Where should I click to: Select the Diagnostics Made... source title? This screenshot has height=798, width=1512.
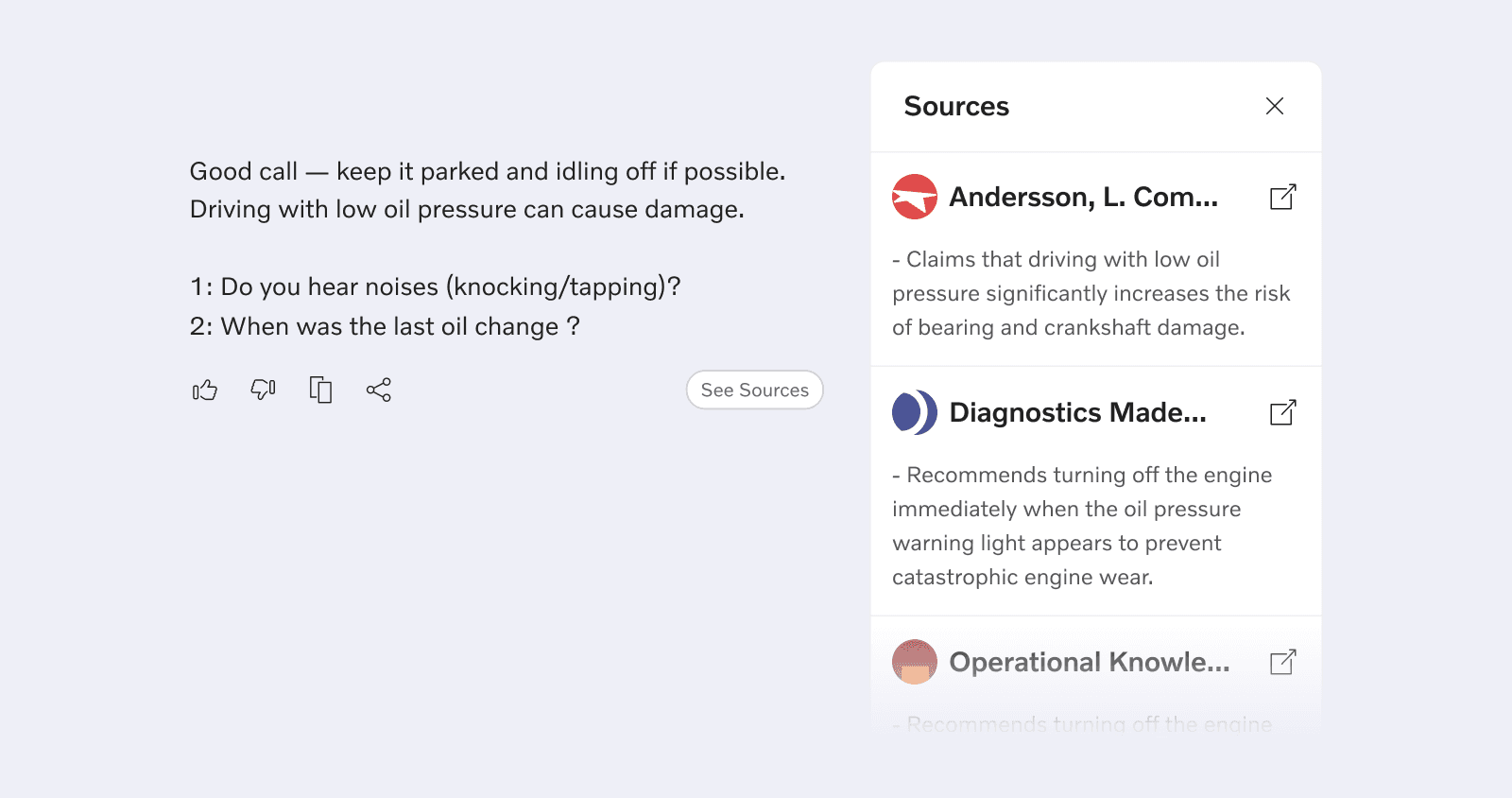point(1077,412)
